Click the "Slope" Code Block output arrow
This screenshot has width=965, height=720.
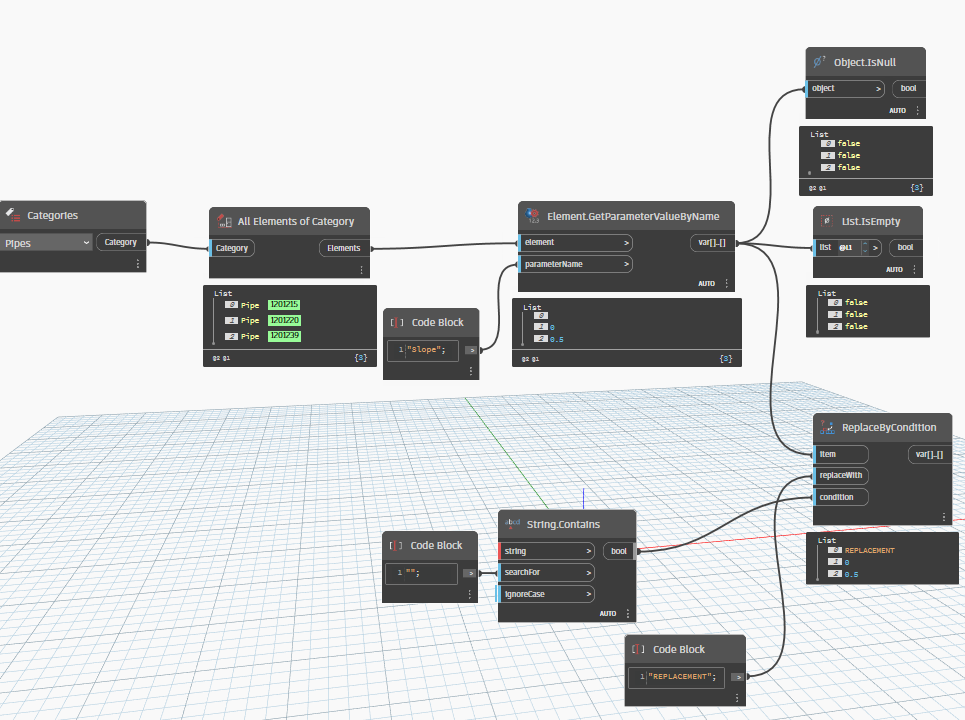(x=471, y=350)
